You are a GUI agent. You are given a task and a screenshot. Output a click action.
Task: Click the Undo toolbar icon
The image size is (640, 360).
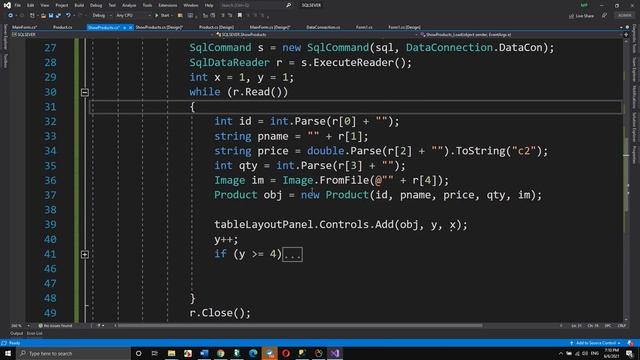[x=68, y=16]
